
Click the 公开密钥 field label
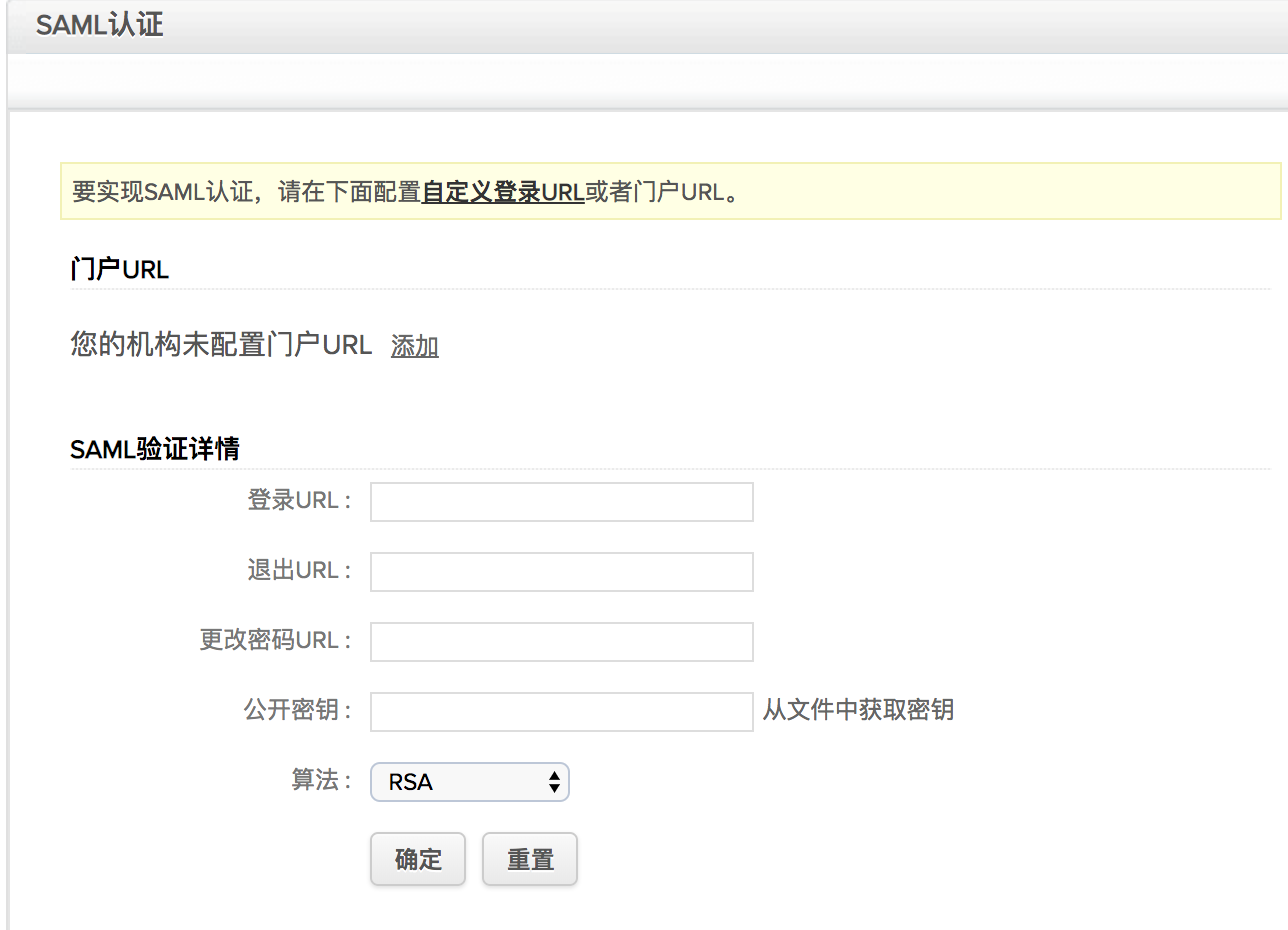click(297, 710)
